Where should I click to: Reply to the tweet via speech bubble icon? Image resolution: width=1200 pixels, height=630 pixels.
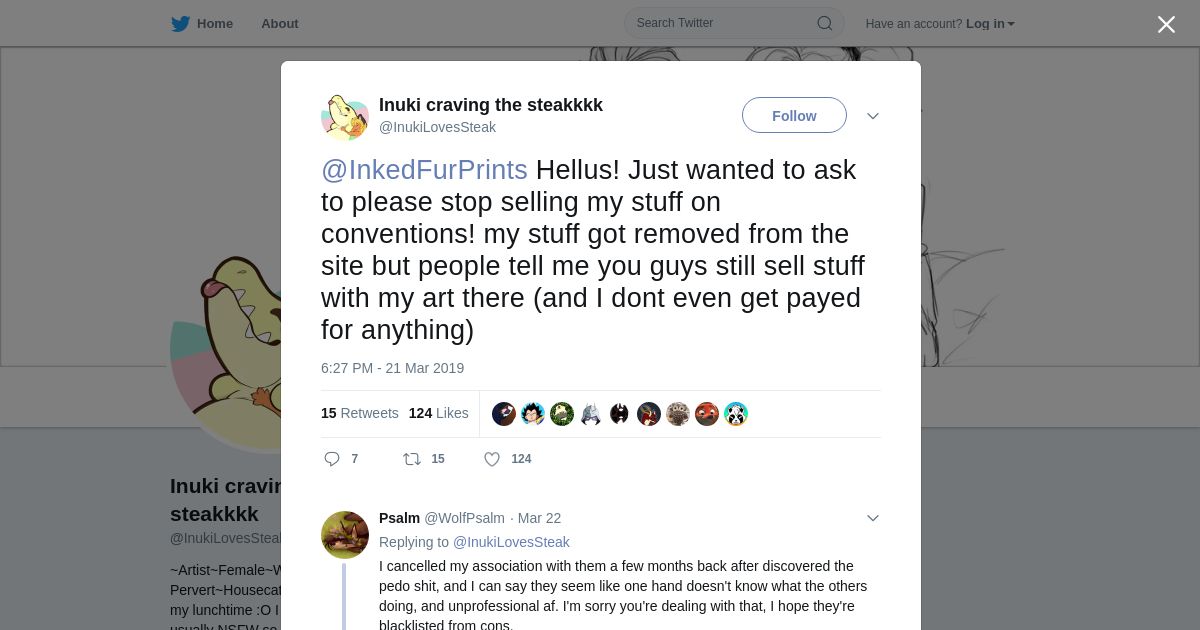pos(332,459)
